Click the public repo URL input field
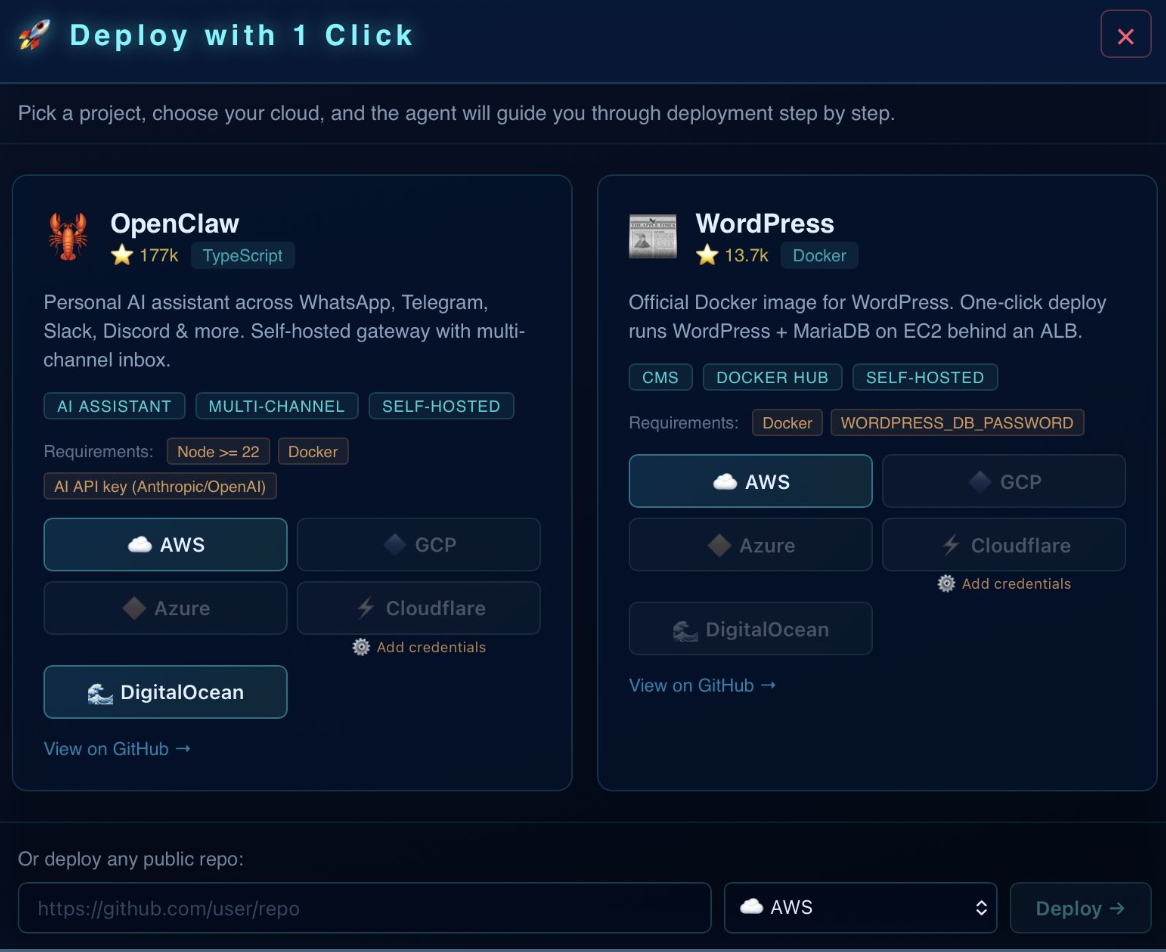1166x952 pixels. coord(364,907)
